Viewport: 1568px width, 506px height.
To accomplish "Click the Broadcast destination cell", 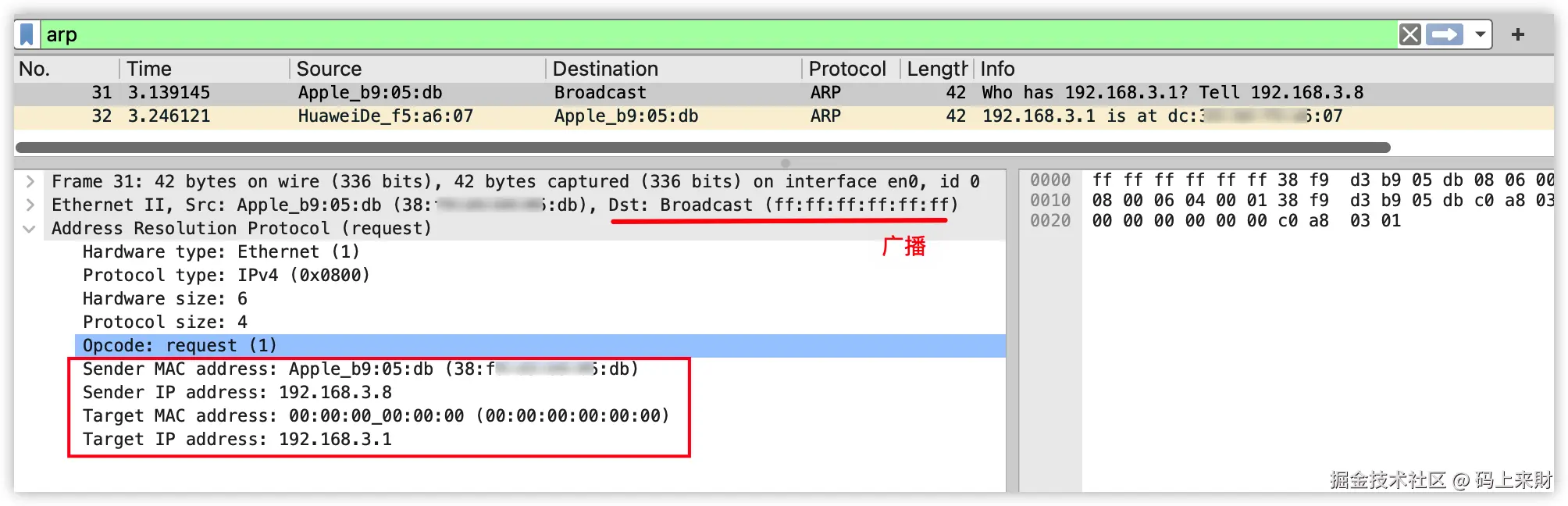I will 600,93.
